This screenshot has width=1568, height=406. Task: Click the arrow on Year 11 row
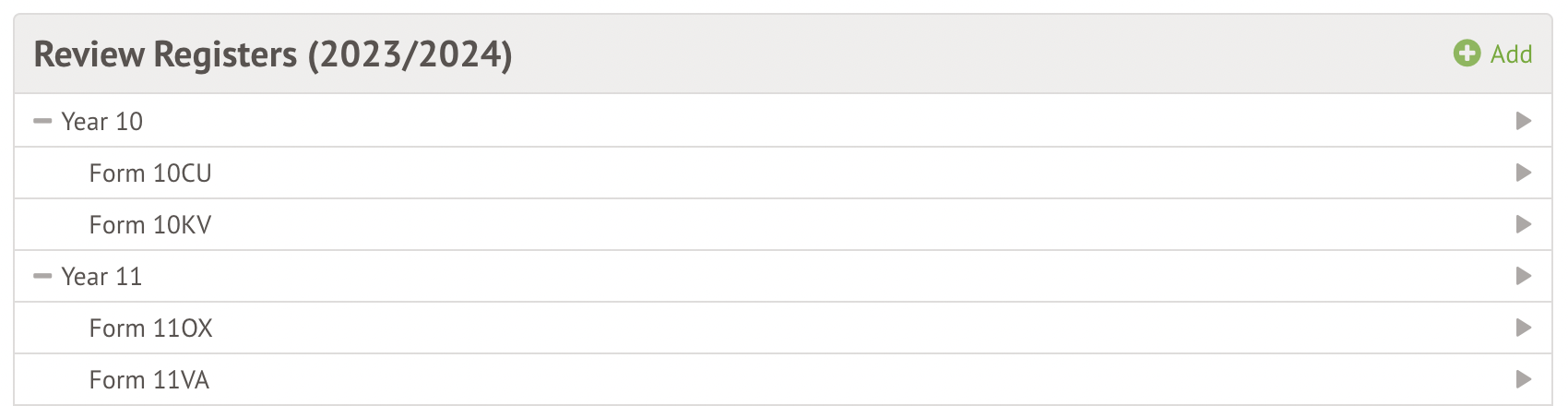click(1524, 276)
